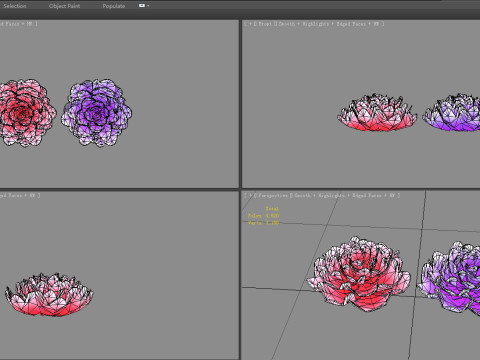Screen dimensions: 480x360
Task: Open the Perspective viewport [+] general menu
Action: pyautogui.click(x=250, y=196)
